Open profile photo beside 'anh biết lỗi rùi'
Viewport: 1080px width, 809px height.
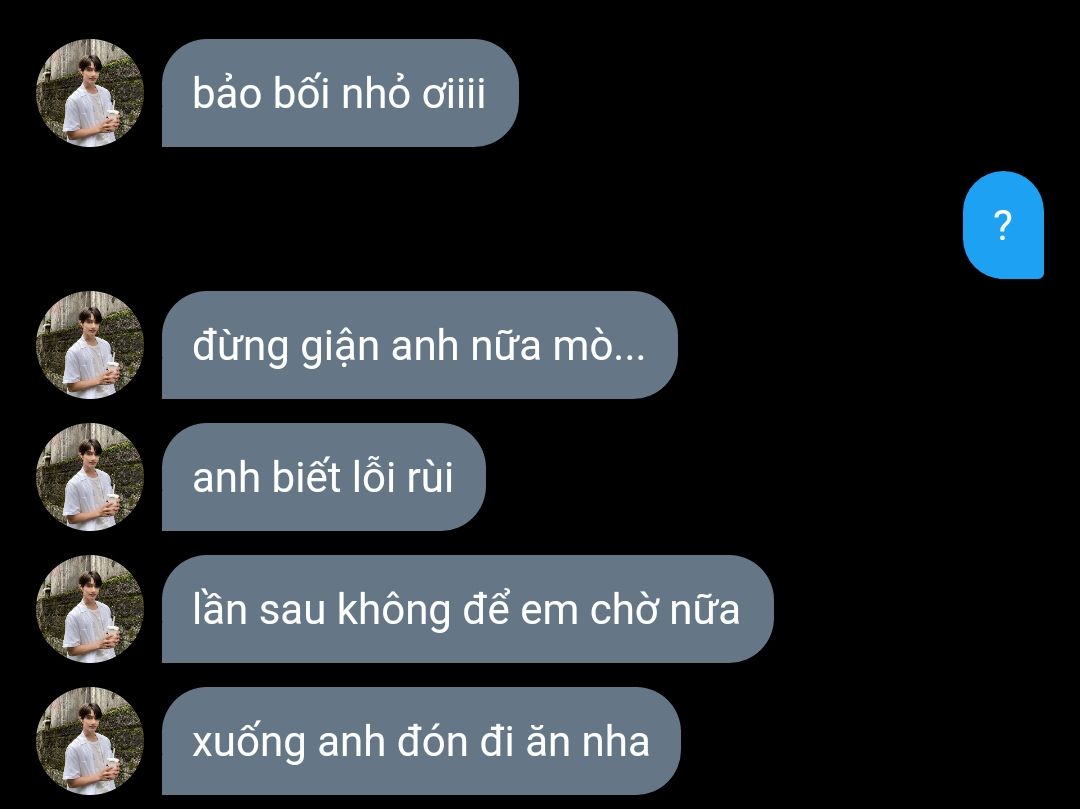[x=90, y=477]
